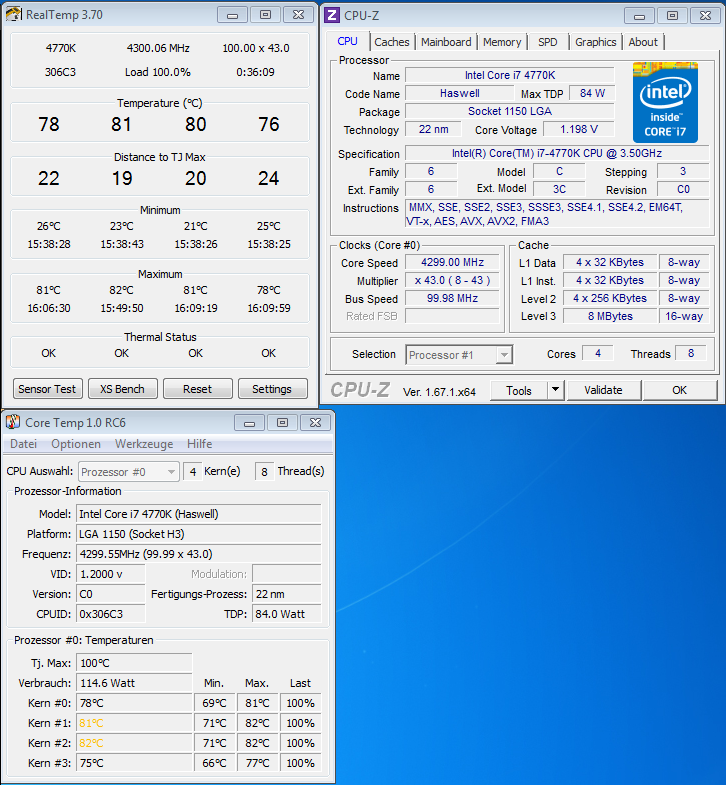The height and width of the screenshot is (785, 728).
Task: Open RealTemp Settings
Action: pos(272,389)
